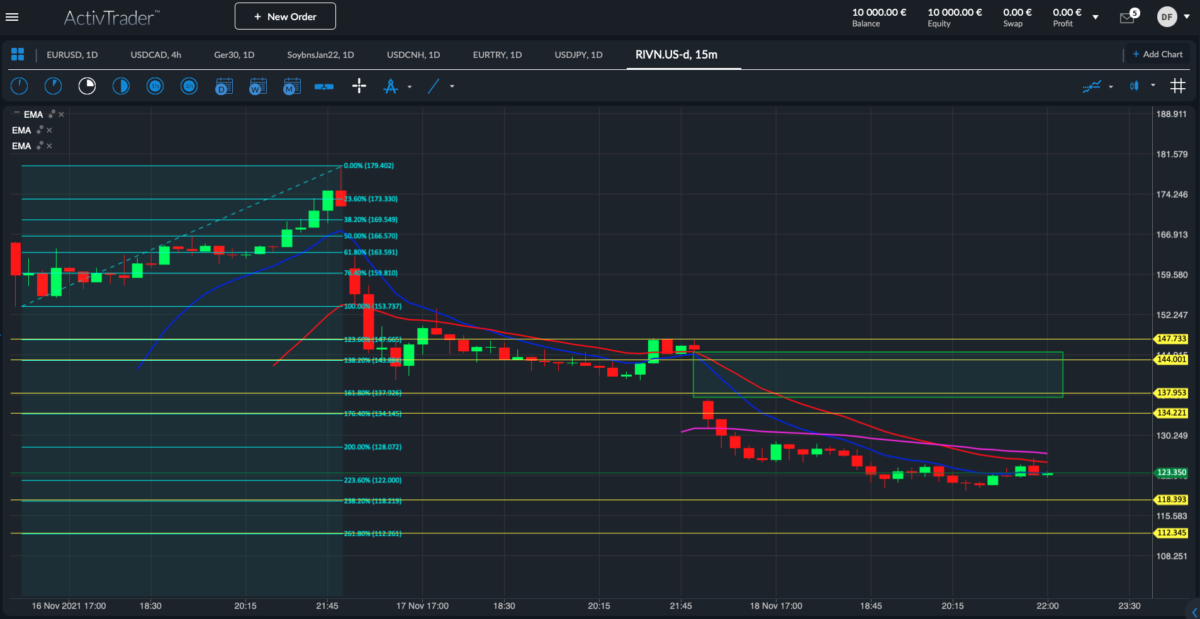Viewport: 1200px width, 619px height.
Task: Expand the indicators dropdown arrow
Action: tap(1111, 87)
